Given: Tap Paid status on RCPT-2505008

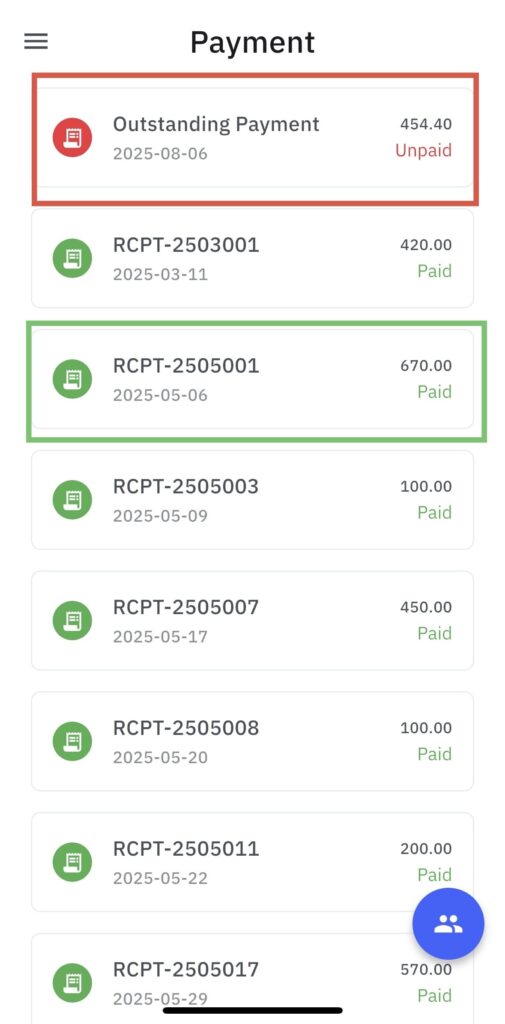Looking at the screenshot, I should coord(434,754).
